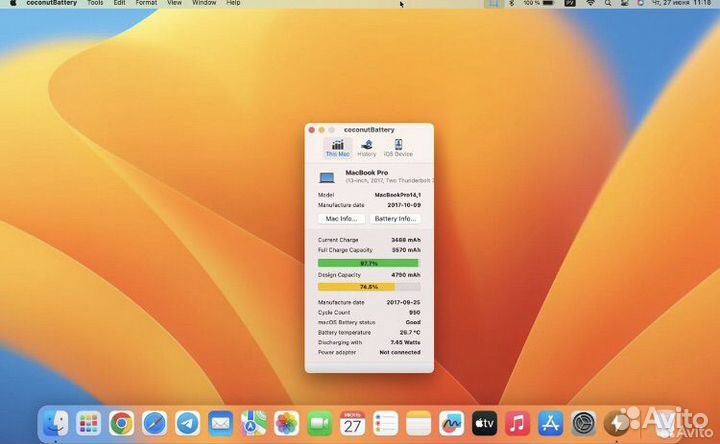Open Telegram from the Dock
Image resolution: width=720 pixels, height=444 pixels.
click(x=188, y=423)
